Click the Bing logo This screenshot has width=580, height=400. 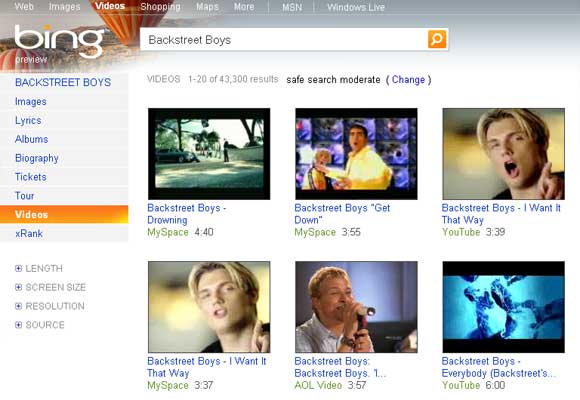59,41
